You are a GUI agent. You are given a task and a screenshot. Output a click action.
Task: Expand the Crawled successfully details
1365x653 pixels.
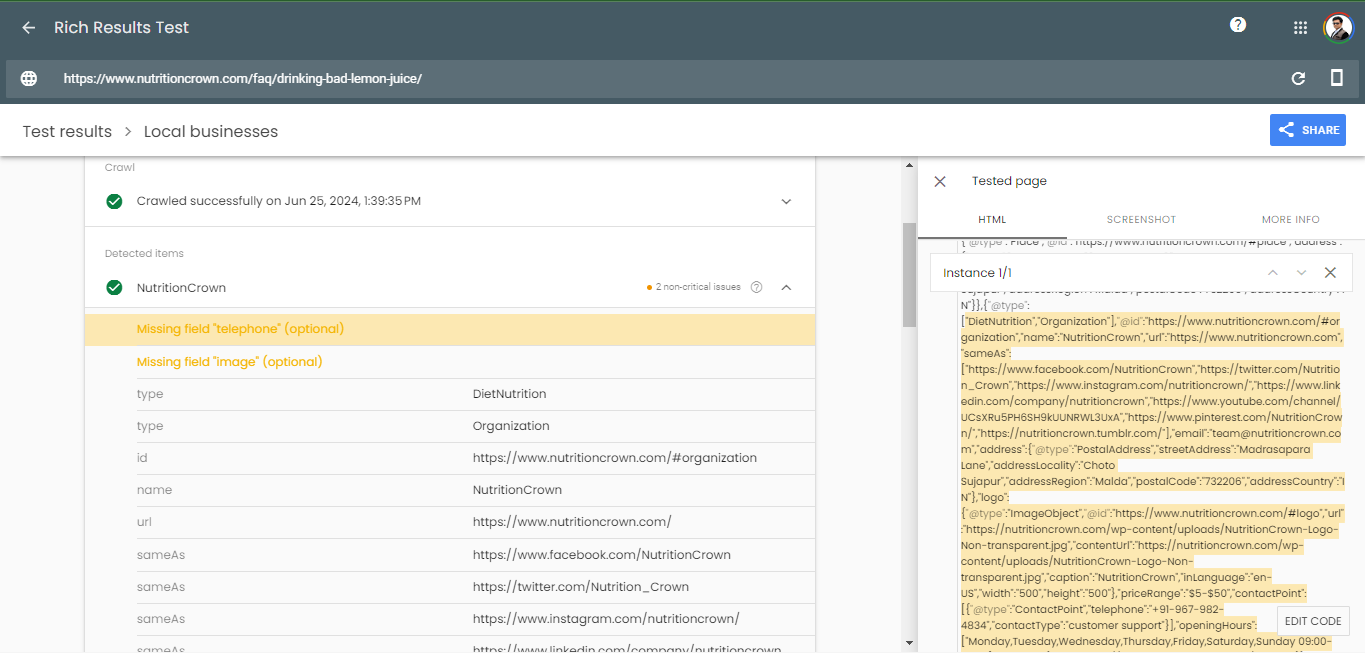point(786,201)
